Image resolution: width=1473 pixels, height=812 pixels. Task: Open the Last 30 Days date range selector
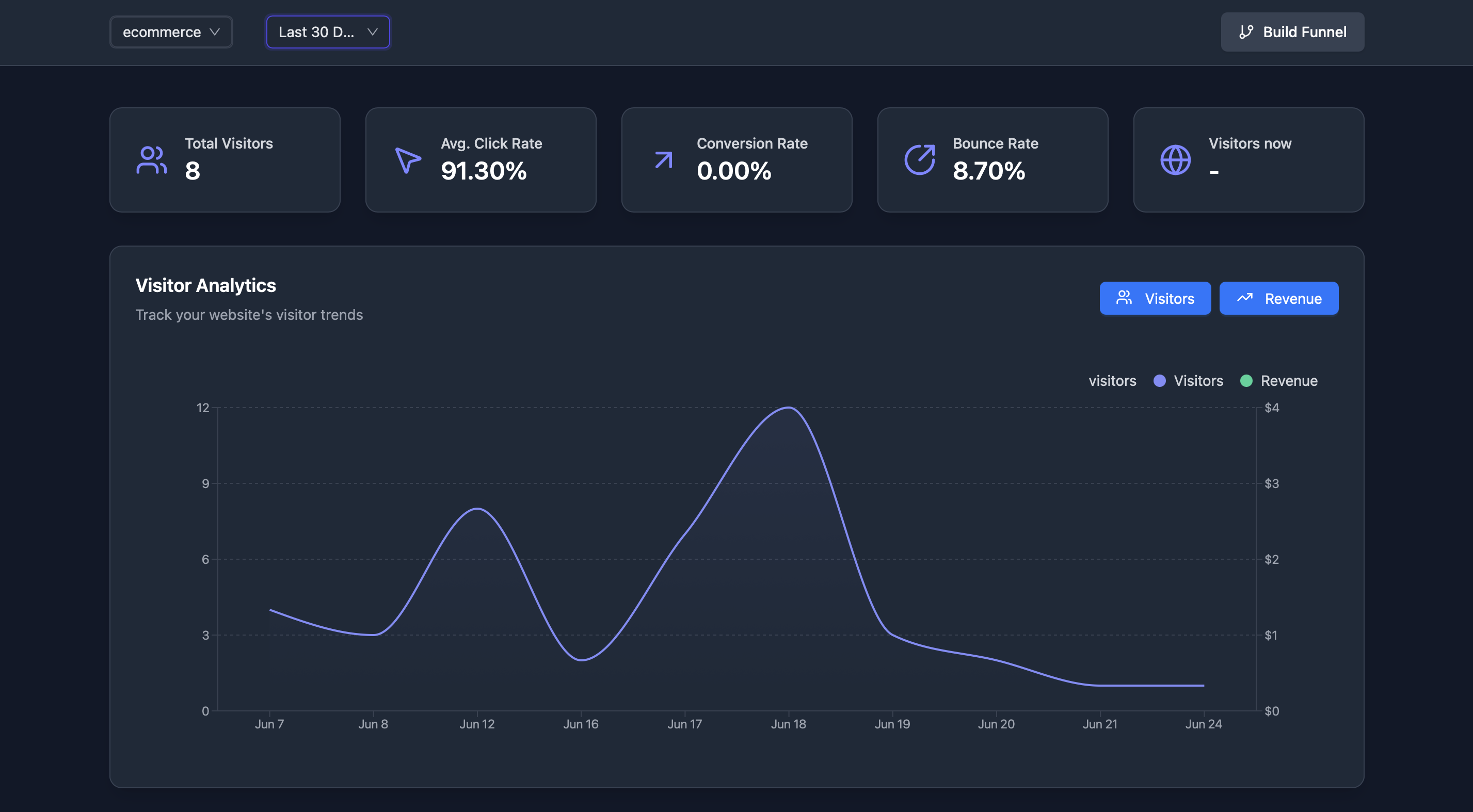328,31
